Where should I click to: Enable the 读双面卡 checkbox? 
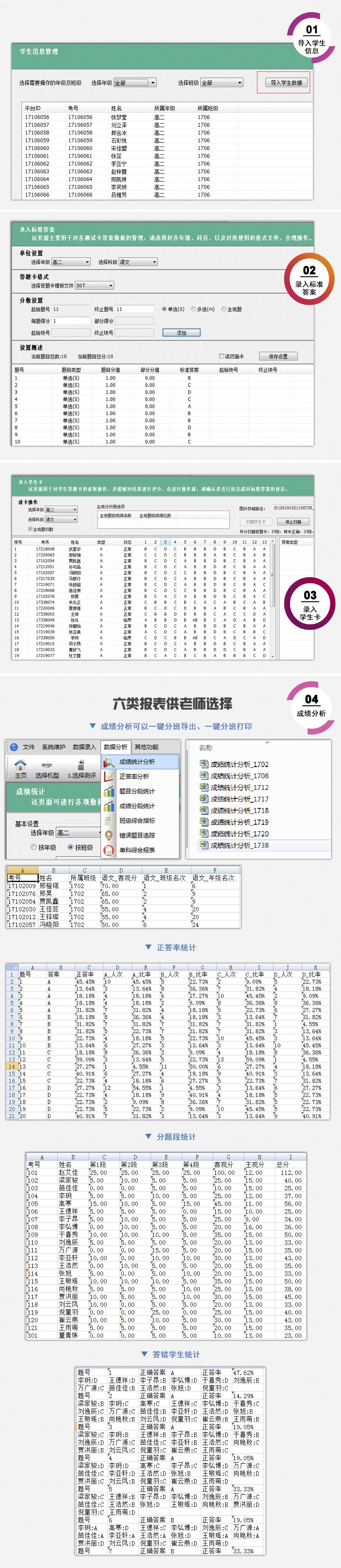coord(222,356)
